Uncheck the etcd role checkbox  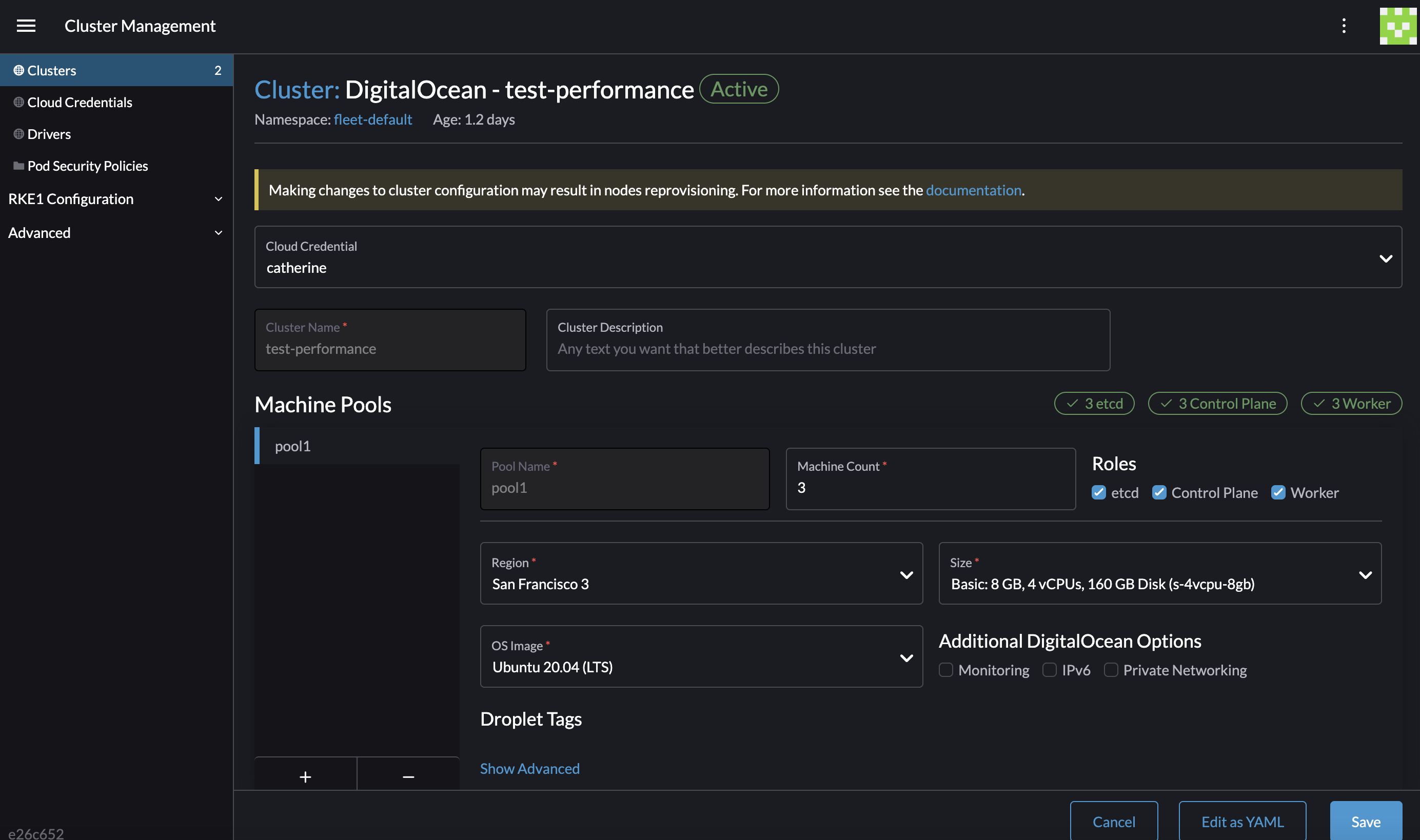coord(1098,492)
